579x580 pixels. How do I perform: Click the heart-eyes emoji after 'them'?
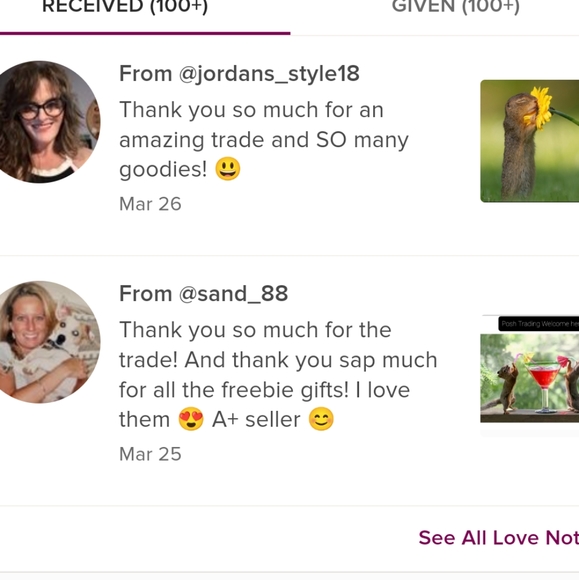point(191,419)
